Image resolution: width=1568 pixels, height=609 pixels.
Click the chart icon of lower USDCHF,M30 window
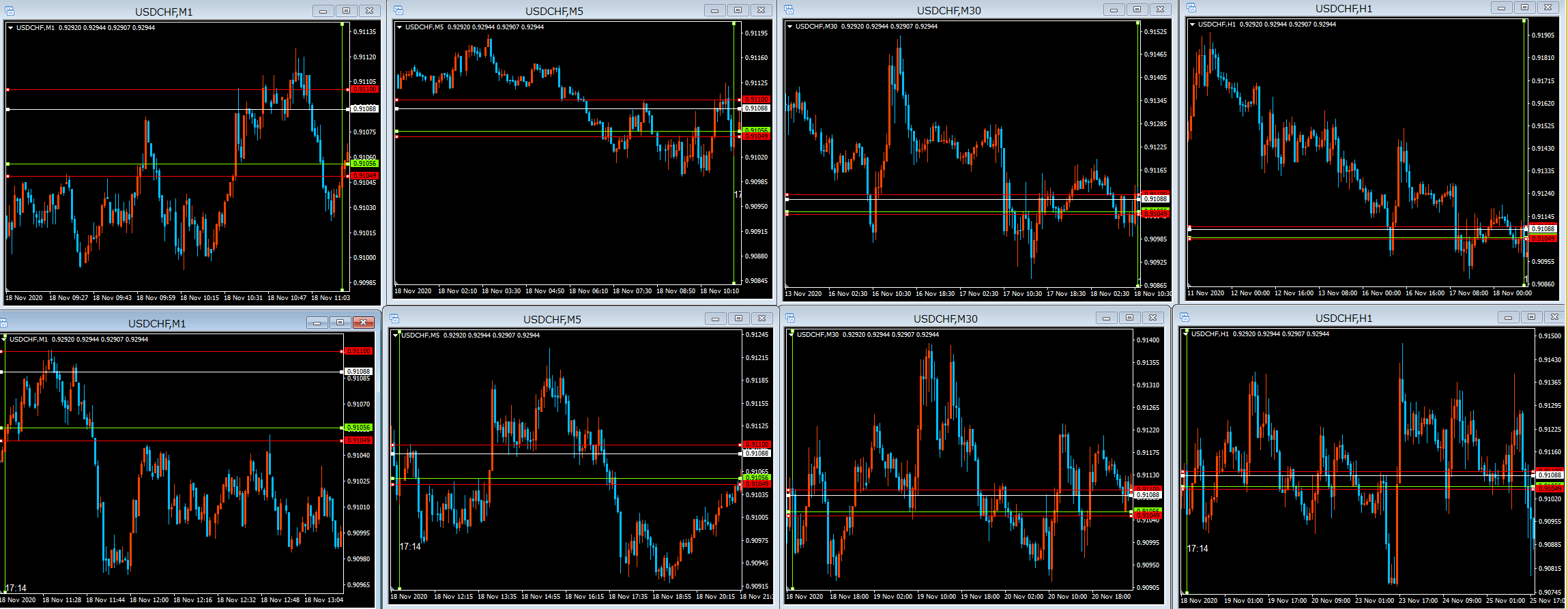(790, 318)
